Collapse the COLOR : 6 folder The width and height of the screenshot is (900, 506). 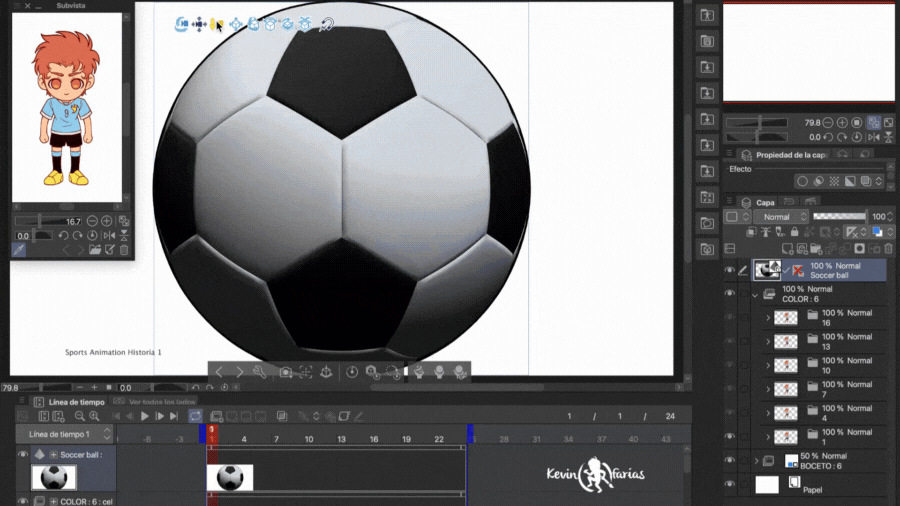(x=755, y=295)
